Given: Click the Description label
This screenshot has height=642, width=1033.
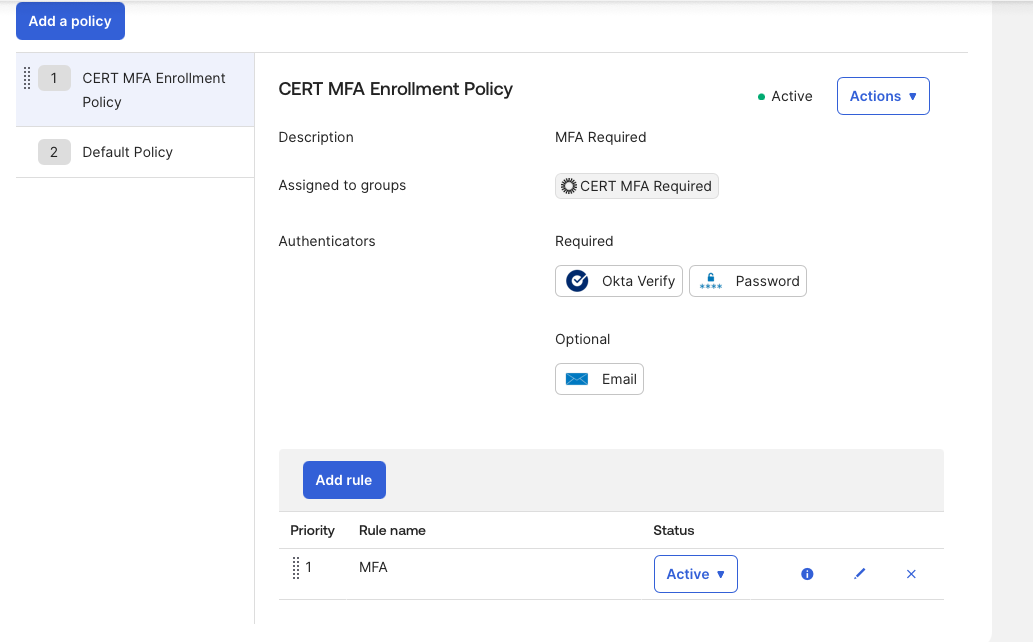Looking at the screenshot, I should point(316,137).
